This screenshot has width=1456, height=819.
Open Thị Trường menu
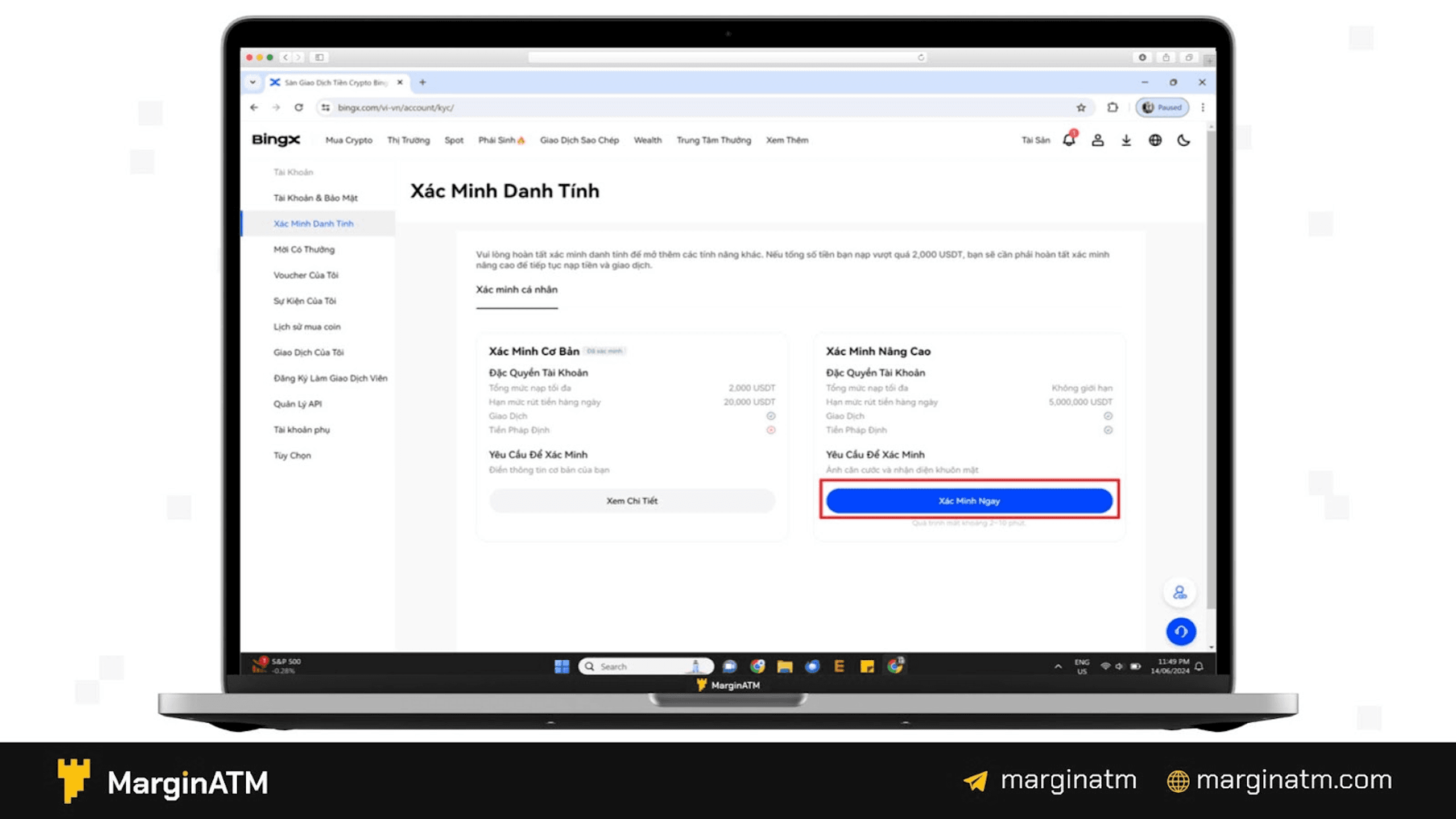[x=408, y=140]
